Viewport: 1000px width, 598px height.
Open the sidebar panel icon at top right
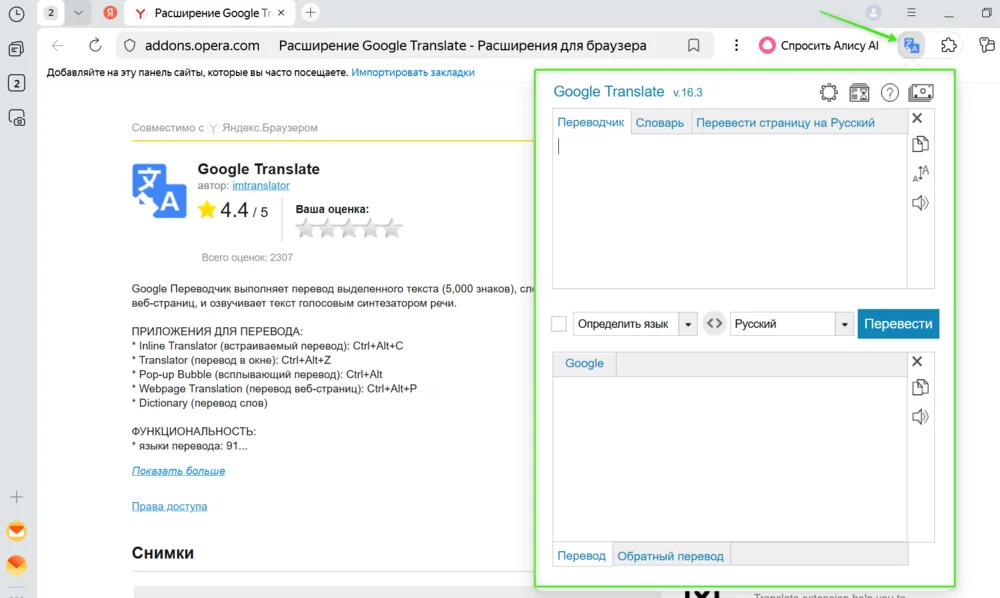(986, 45)
